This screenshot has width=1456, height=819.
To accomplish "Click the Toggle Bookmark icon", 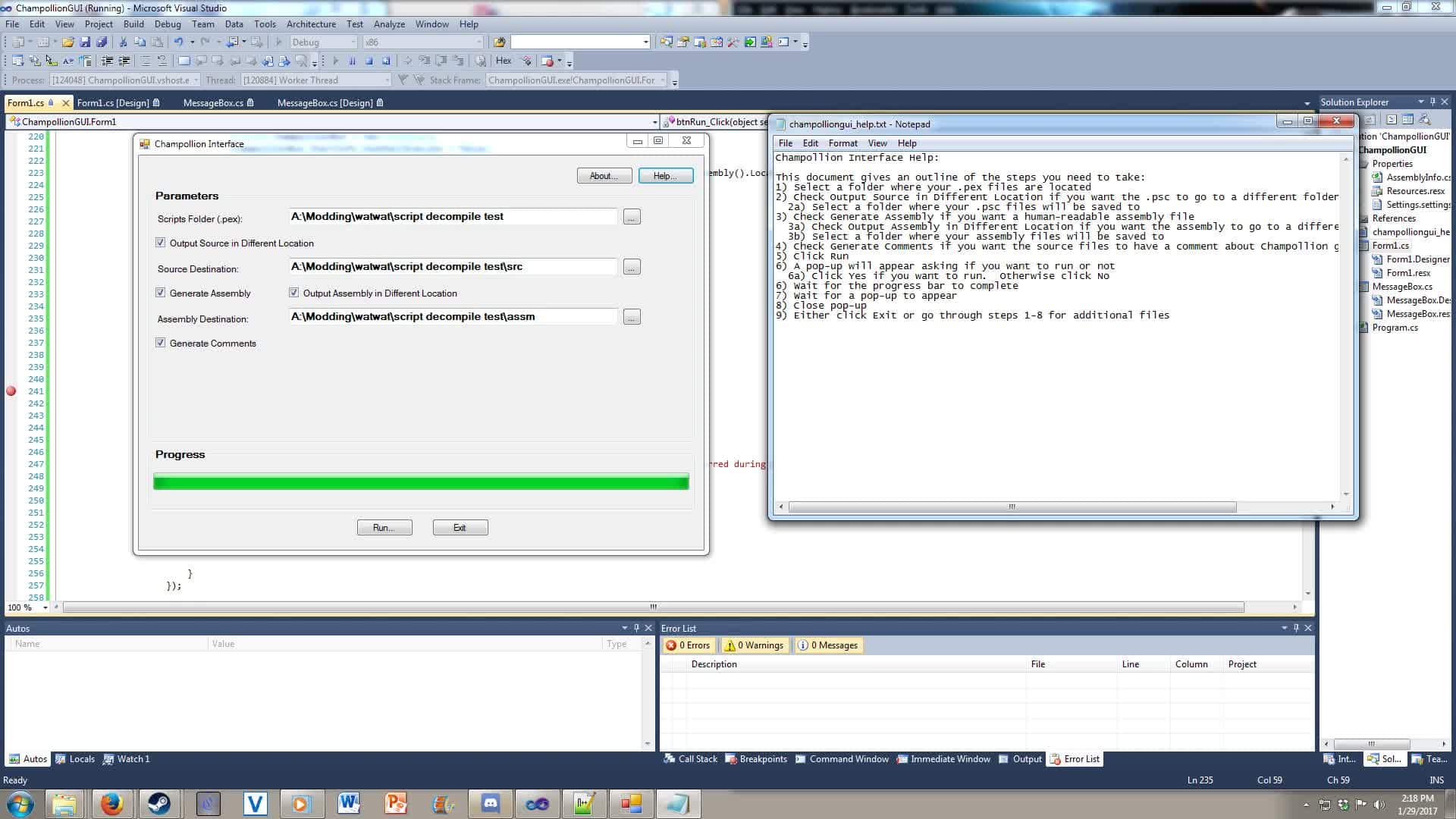I will pos(184,61).
